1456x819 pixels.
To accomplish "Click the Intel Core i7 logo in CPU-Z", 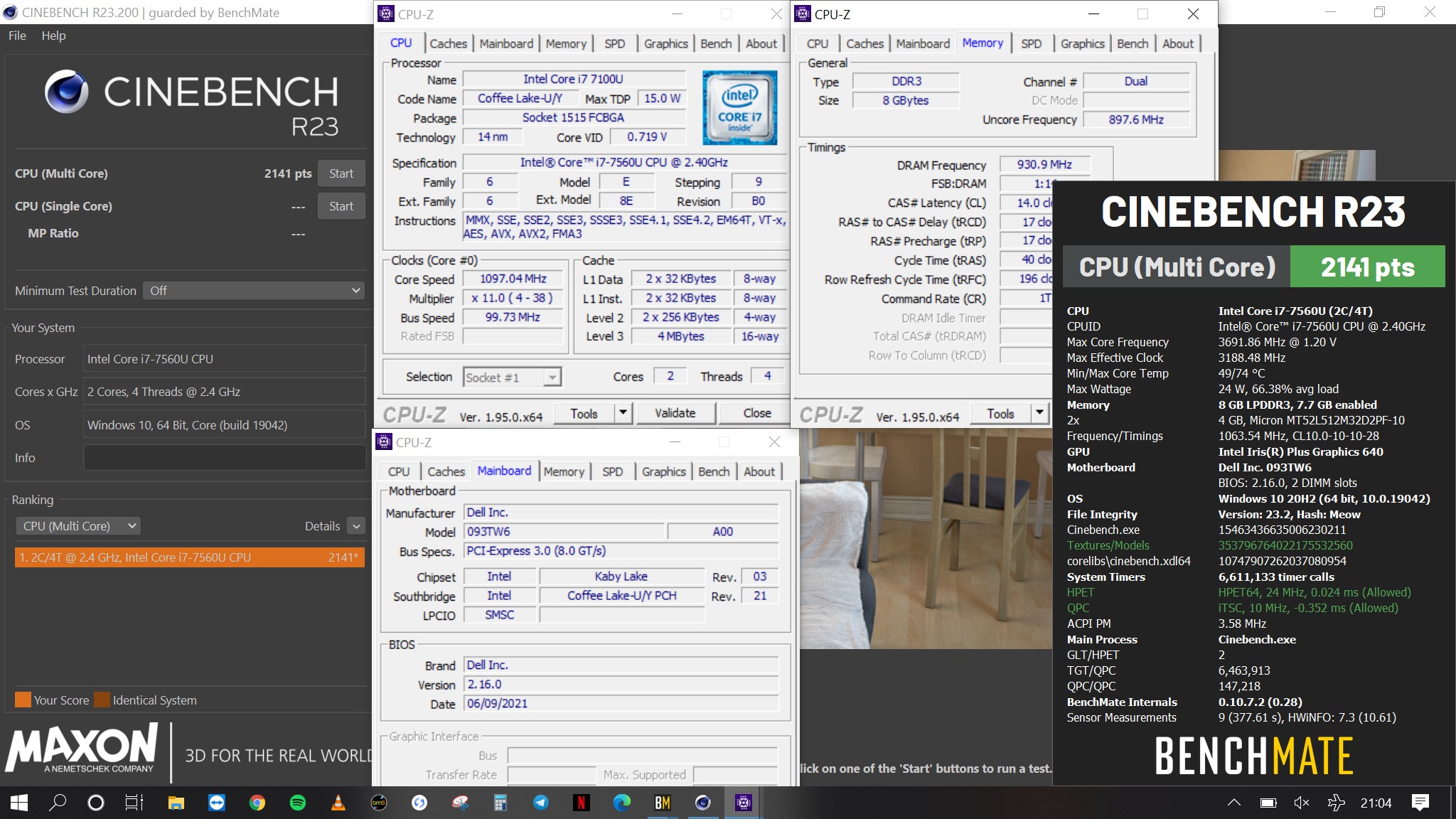I will [739, 107].
